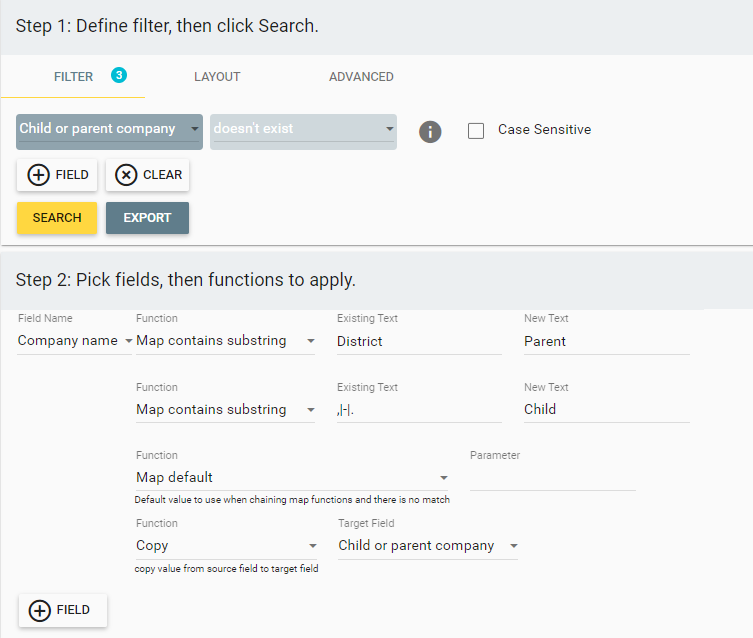Screen dimensions: 753x638
Task: Click the EXPORT button
Action: 147,218
